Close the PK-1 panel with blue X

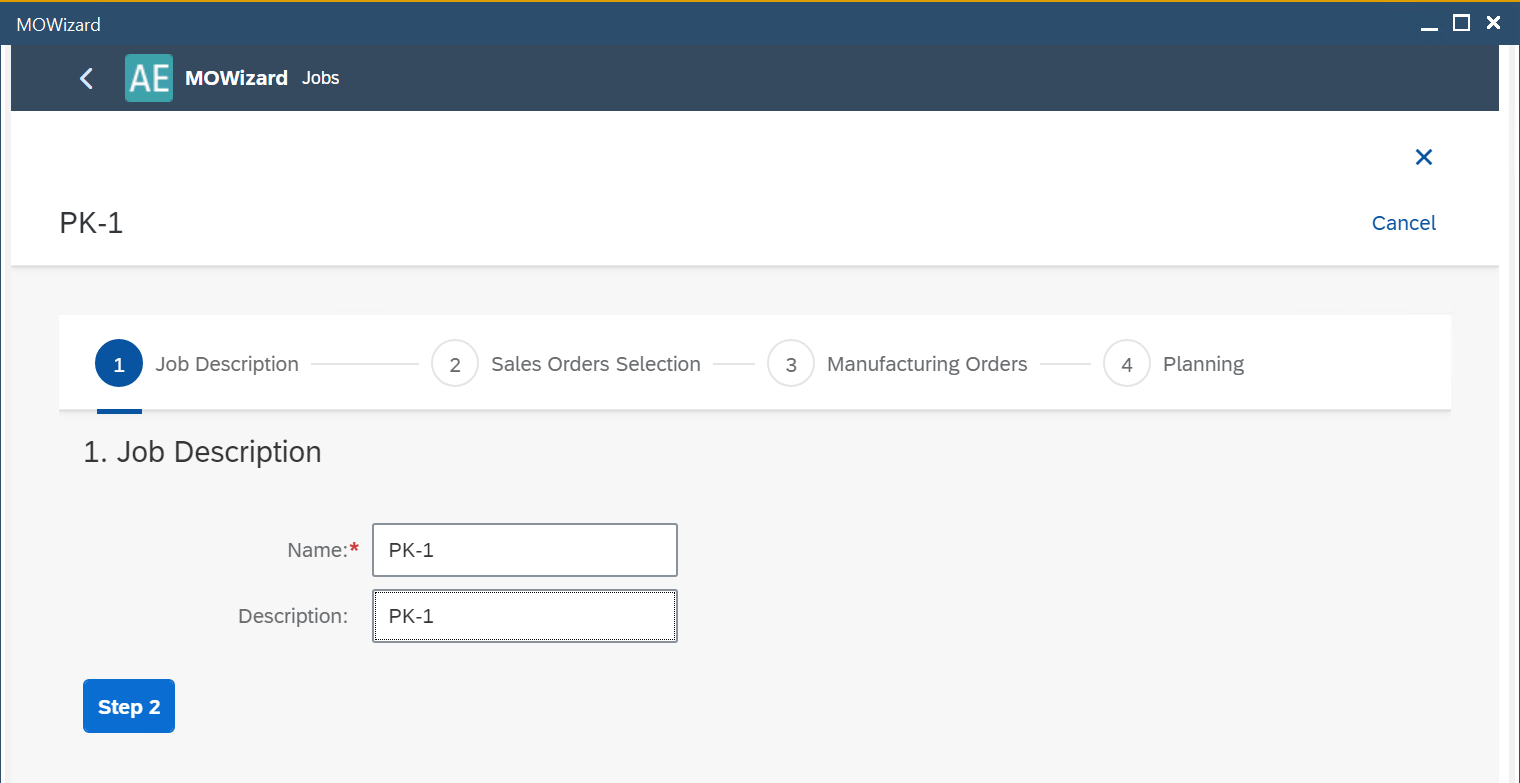(1423, 157)
